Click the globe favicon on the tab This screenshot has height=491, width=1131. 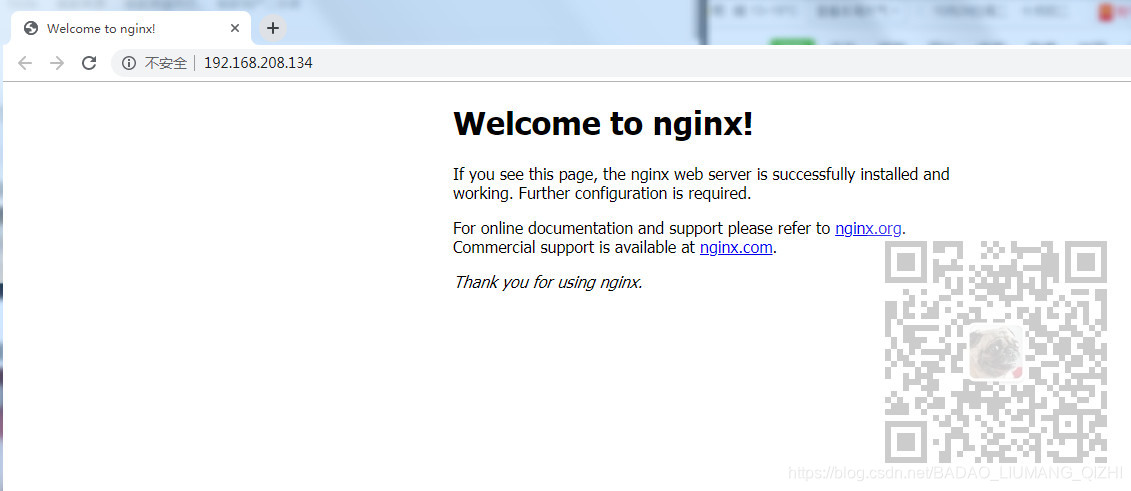pos(30,29)
